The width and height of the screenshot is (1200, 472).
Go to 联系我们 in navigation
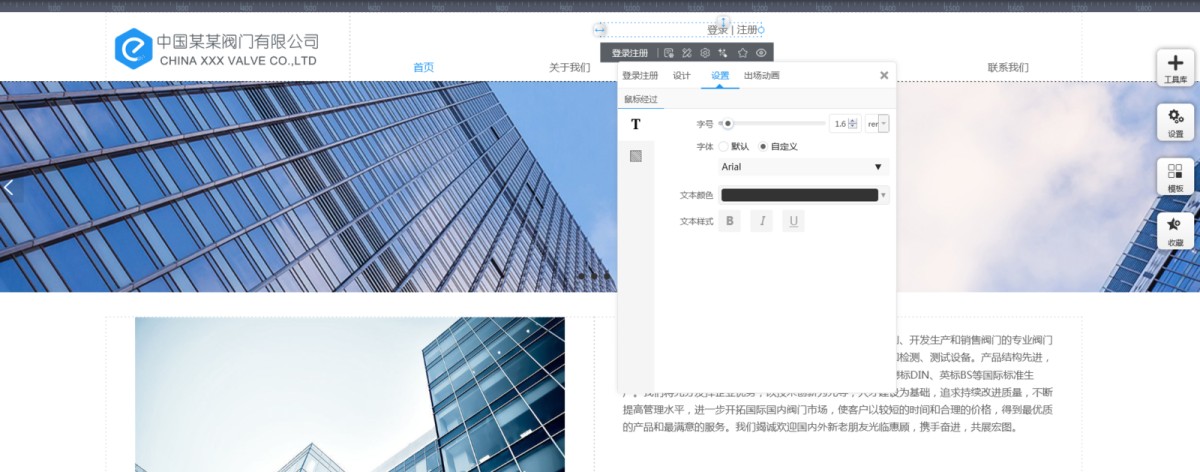(1008, 67)
